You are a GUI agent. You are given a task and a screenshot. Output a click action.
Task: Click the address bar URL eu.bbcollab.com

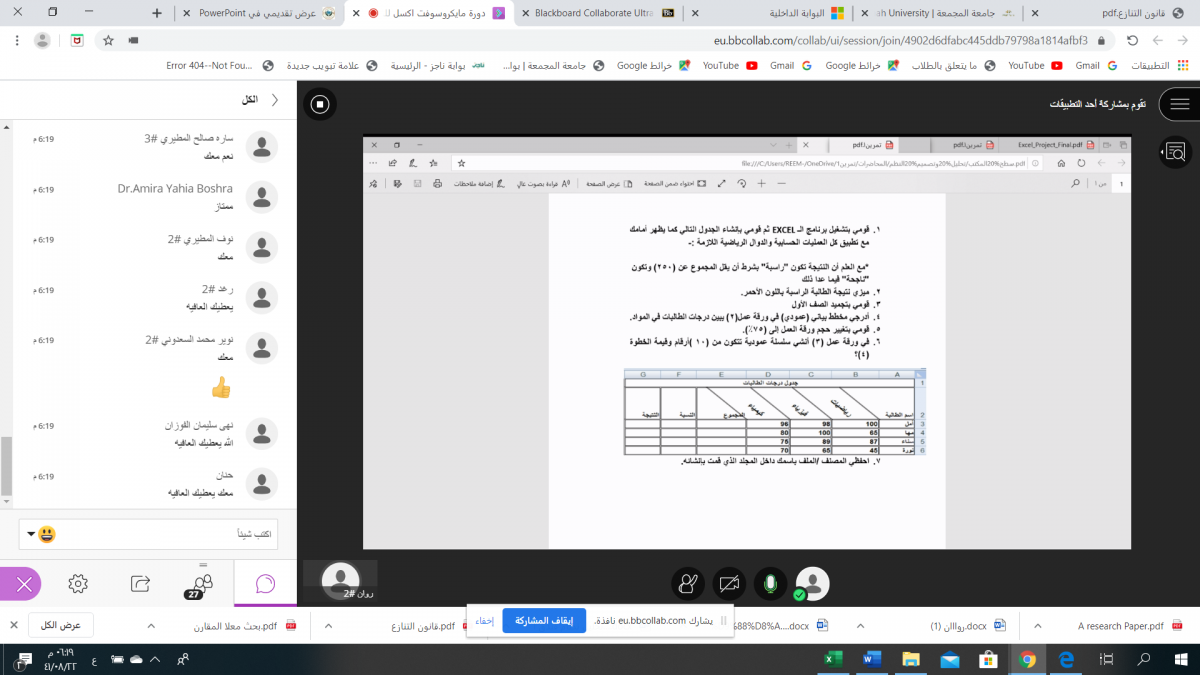pos(900,41)
